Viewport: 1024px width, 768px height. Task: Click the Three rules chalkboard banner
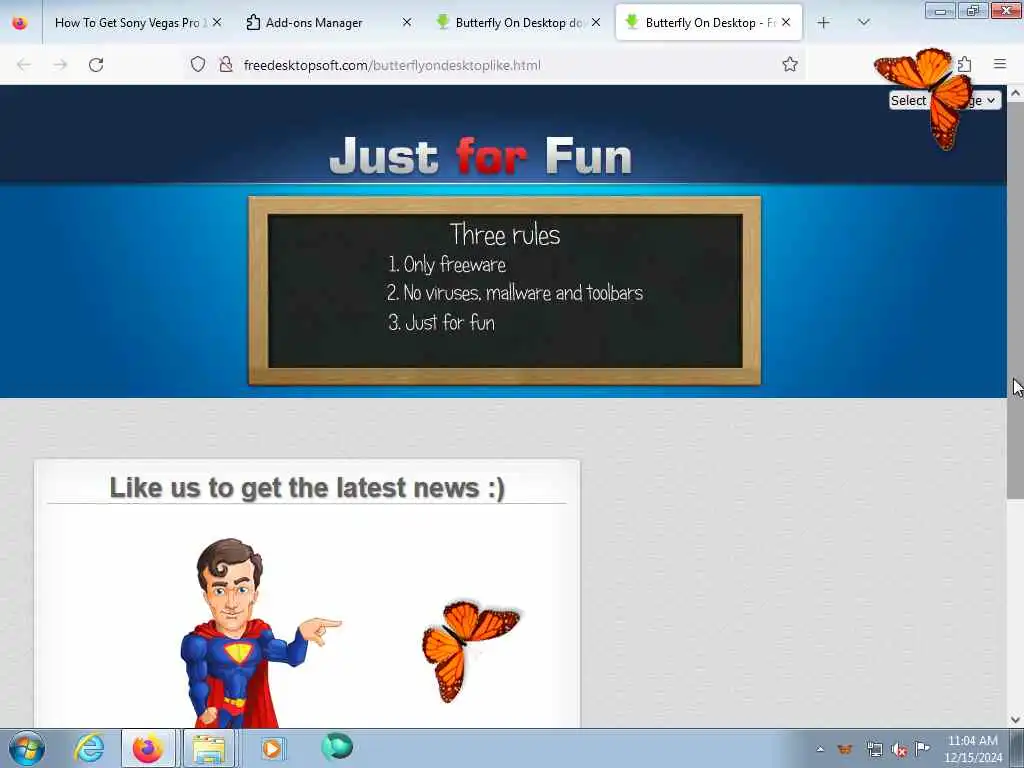504,291
